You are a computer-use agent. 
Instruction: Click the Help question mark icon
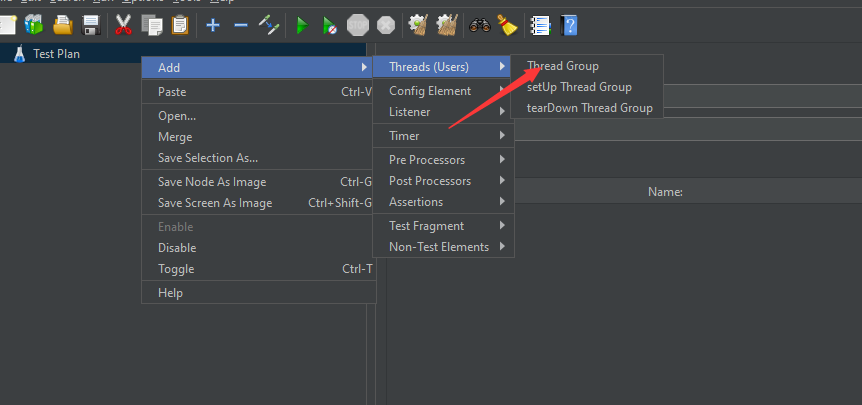(x=569, y=25)
